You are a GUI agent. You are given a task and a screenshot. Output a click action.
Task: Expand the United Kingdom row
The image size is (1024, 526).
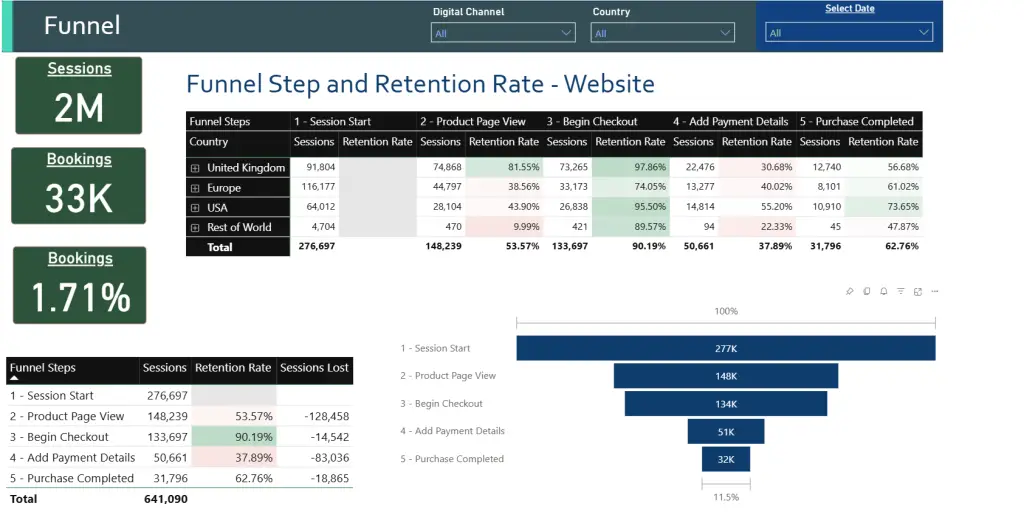click(x=195, y=168)
